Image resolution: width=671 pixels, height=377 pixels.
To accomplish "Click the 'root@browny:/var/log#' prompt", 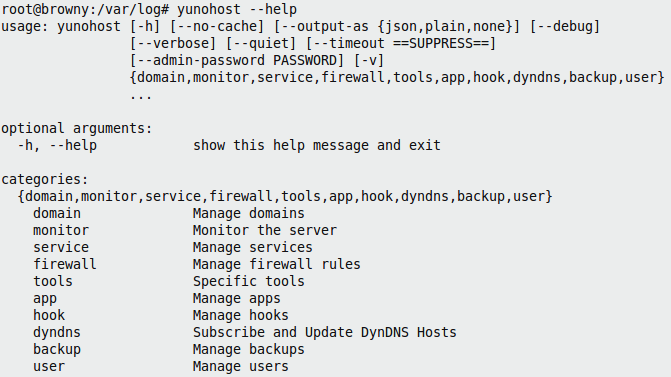I will 85,9.
